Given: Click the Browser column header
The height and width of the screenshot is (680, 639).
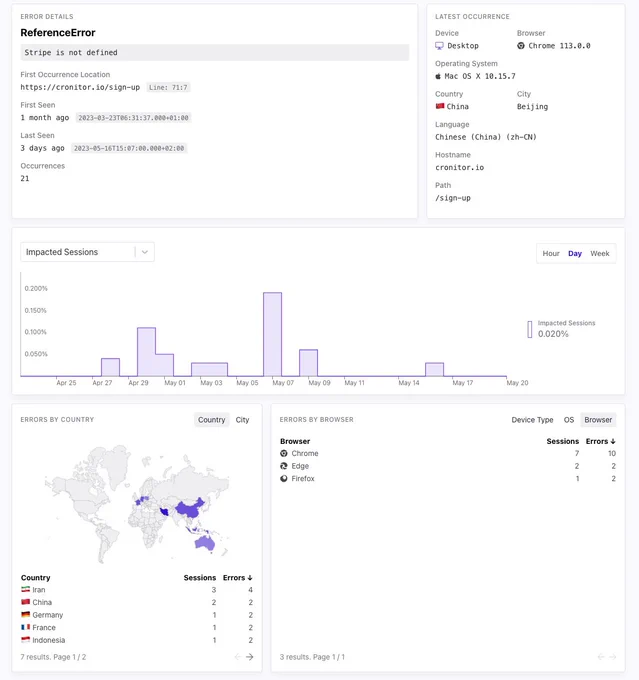Looking at the screenshot, I should [295, 441].
